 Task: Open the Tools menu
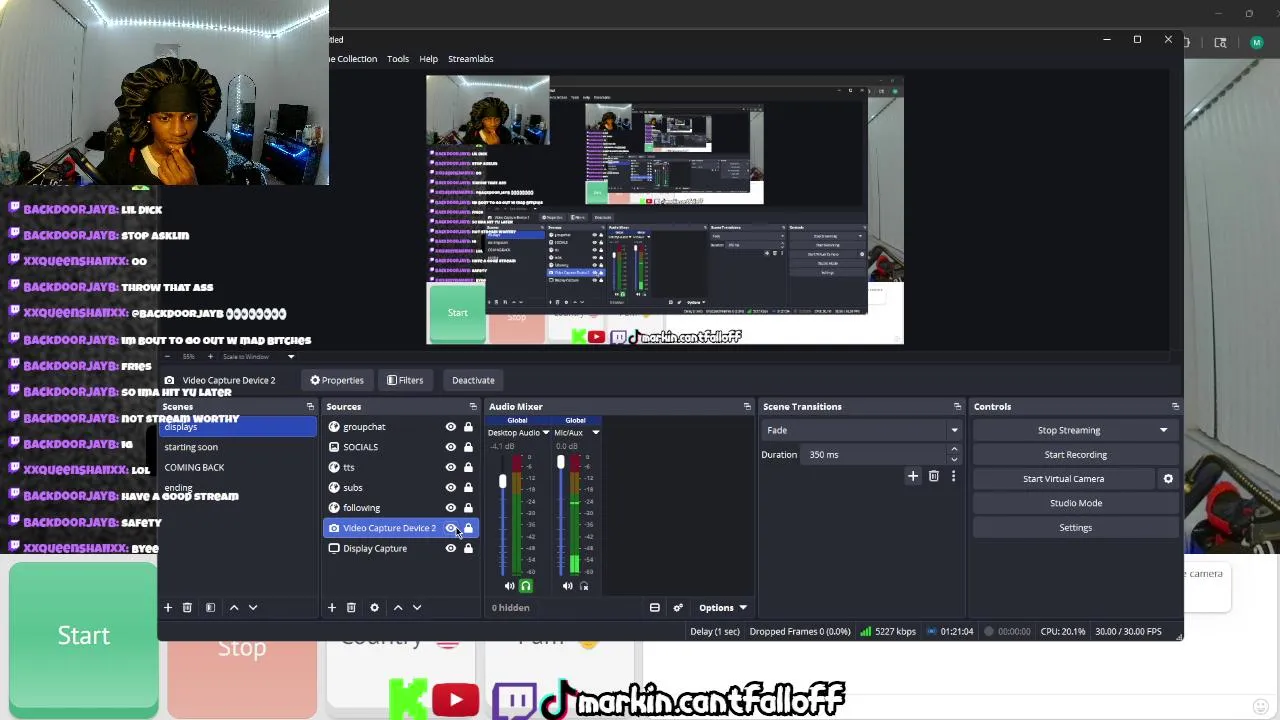tap(398, 59)
